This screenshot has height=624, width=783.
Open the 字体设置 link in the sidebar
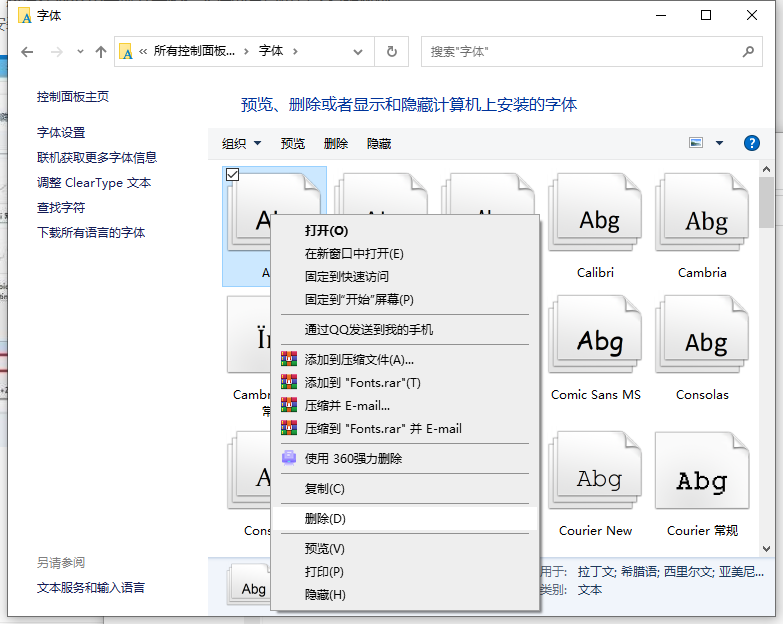pyautogui.click(x=61, y=132)
